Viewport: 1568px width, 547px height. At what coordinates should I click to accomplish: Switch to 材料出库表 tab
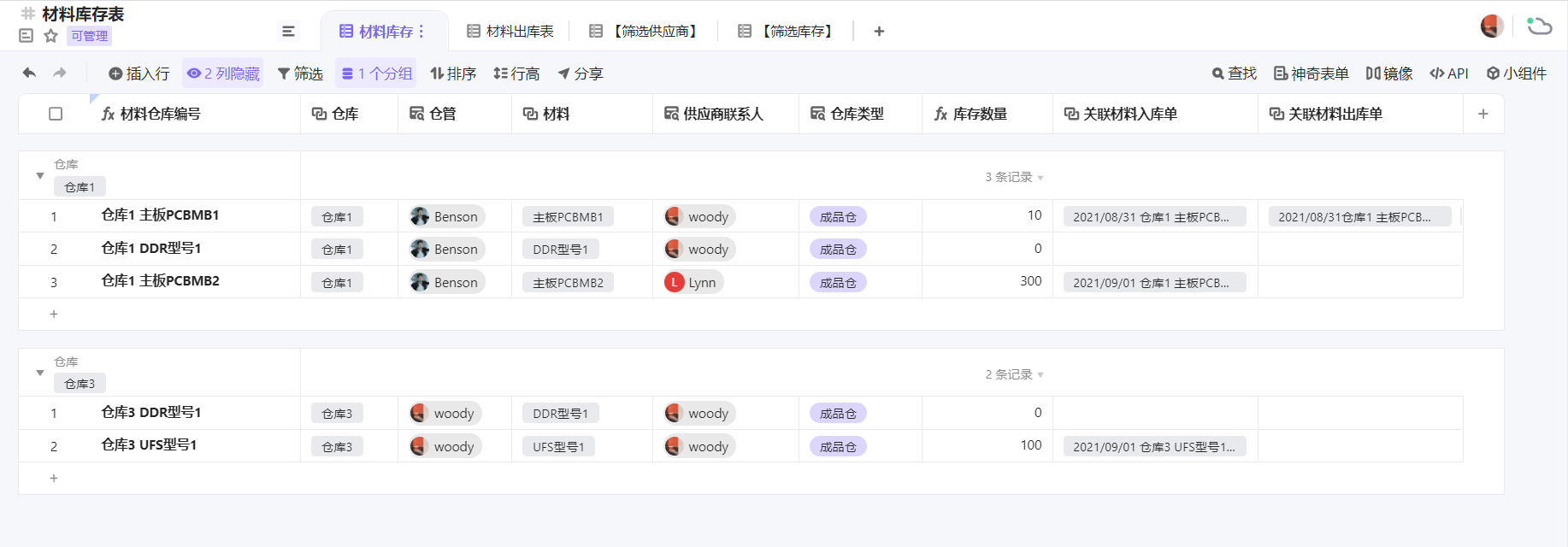(510, 32)
